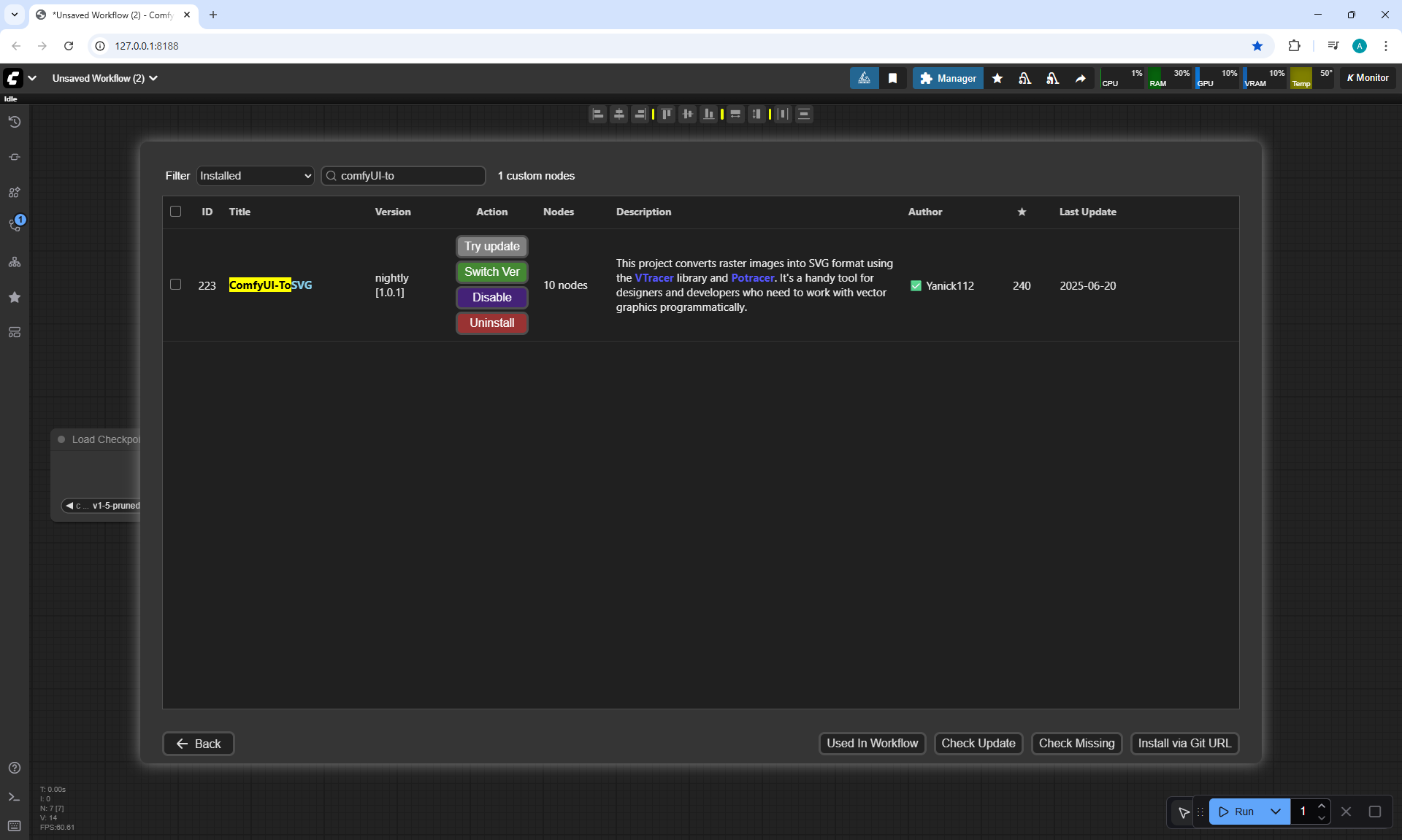
Task: Click the bookmark icon in top bar
Action: pos(892,78)
